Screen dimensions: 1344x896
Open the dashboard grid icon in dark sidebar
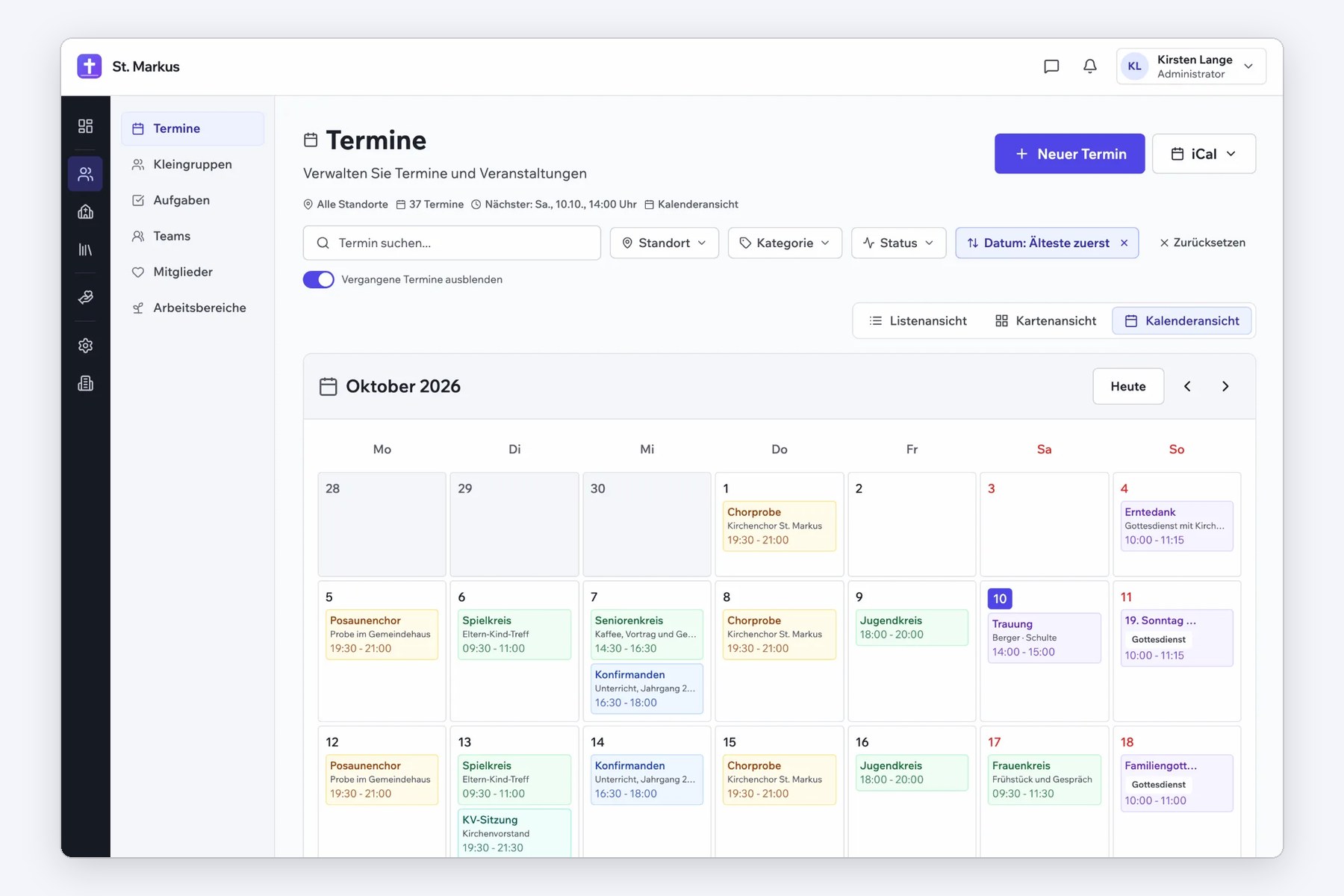[86, 126]
